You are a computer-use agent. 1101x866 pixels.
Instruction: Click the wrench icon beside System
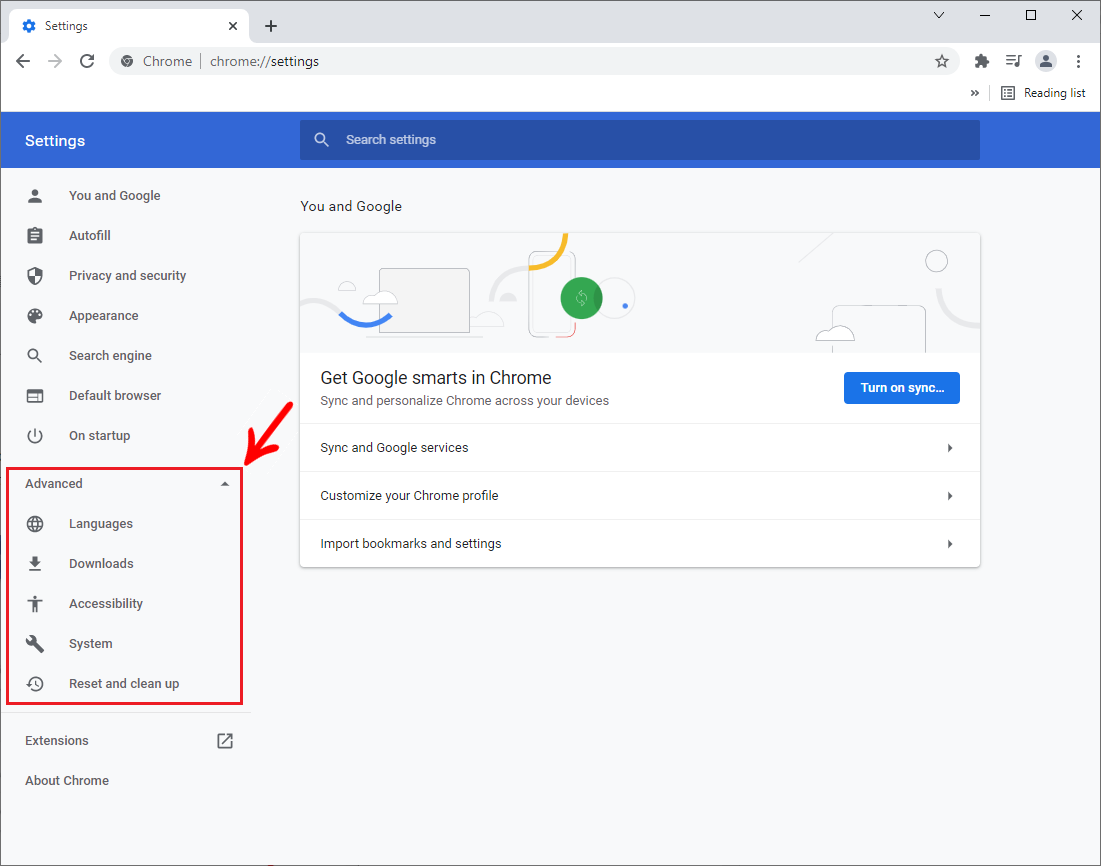coord(35,643)
